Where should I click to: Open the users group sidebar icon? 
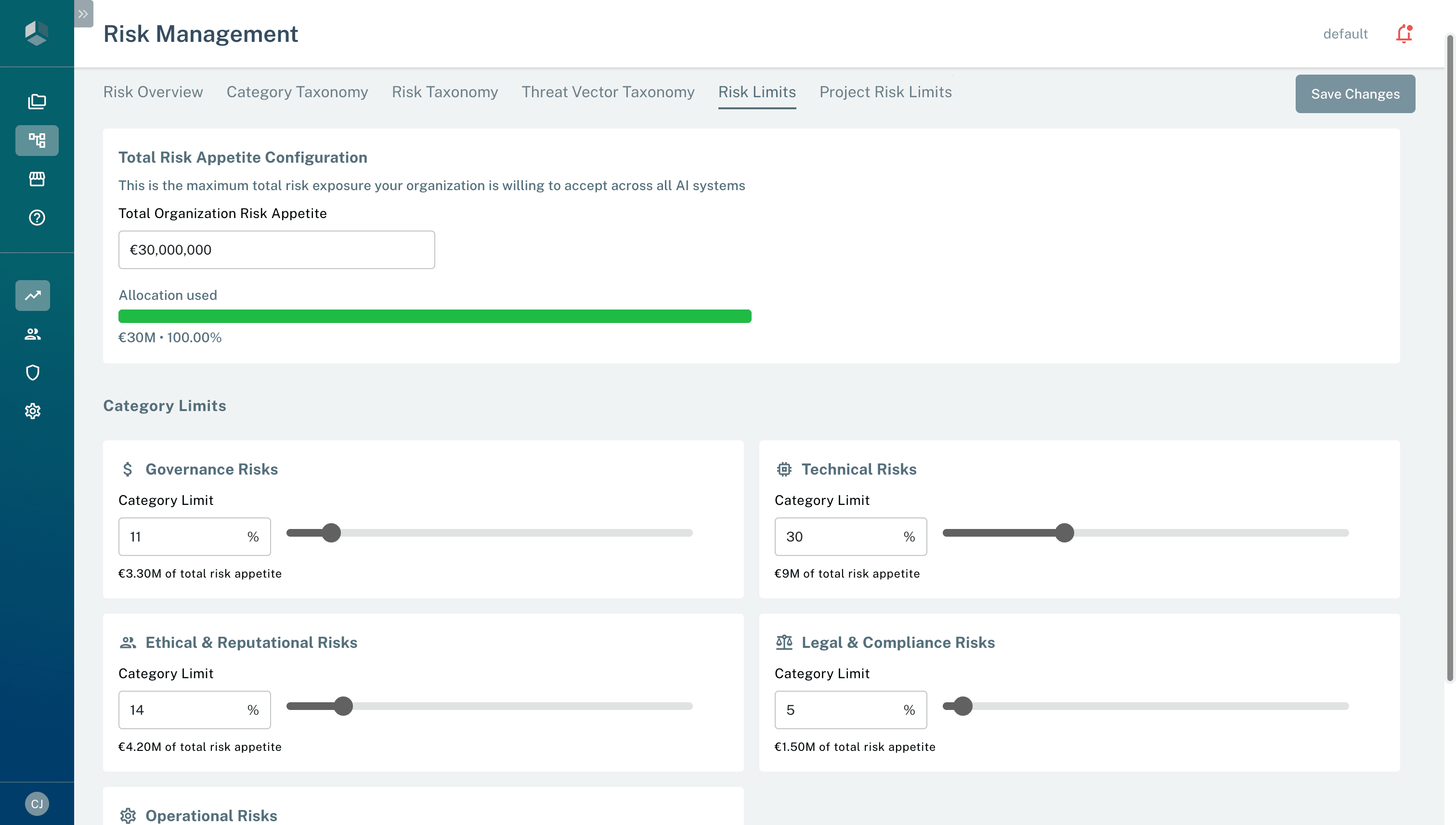pos(33,335)
